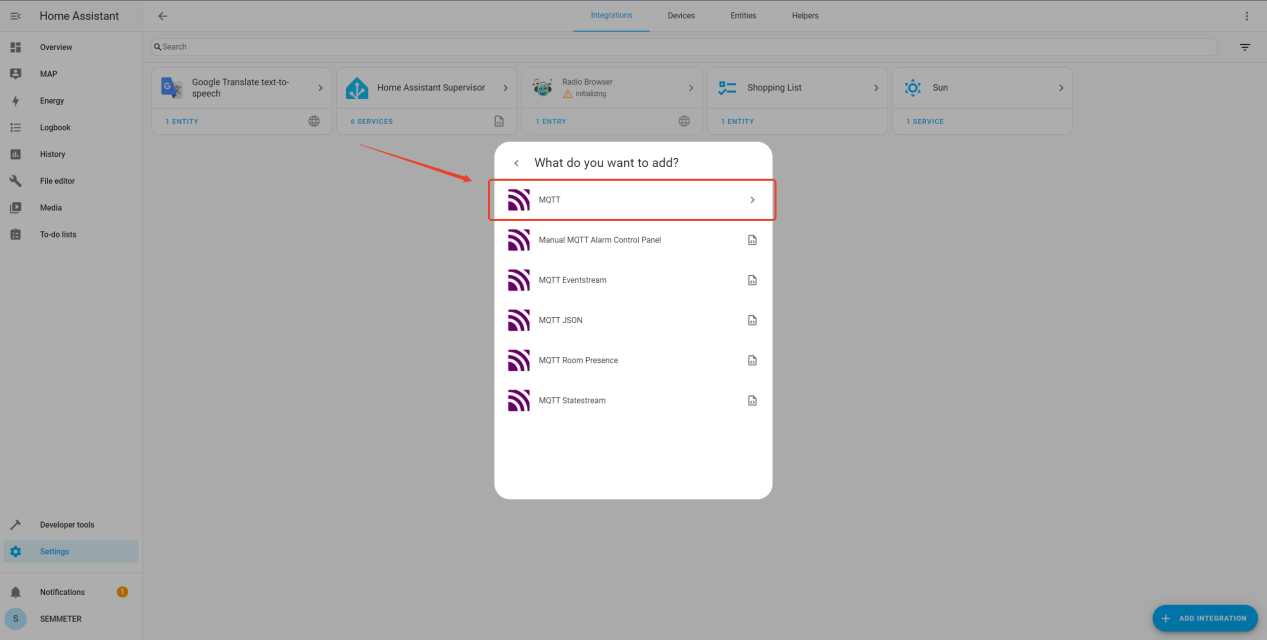1267x640 pixels.
Task: Click the Home Assistant title text
Action: (x=79, y=16)
